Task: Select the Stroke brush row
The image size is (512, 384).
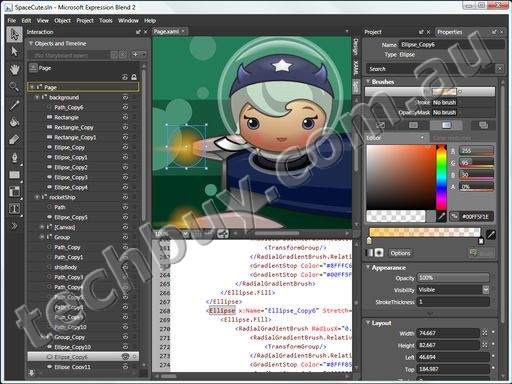Action: [x=430, y=102]
